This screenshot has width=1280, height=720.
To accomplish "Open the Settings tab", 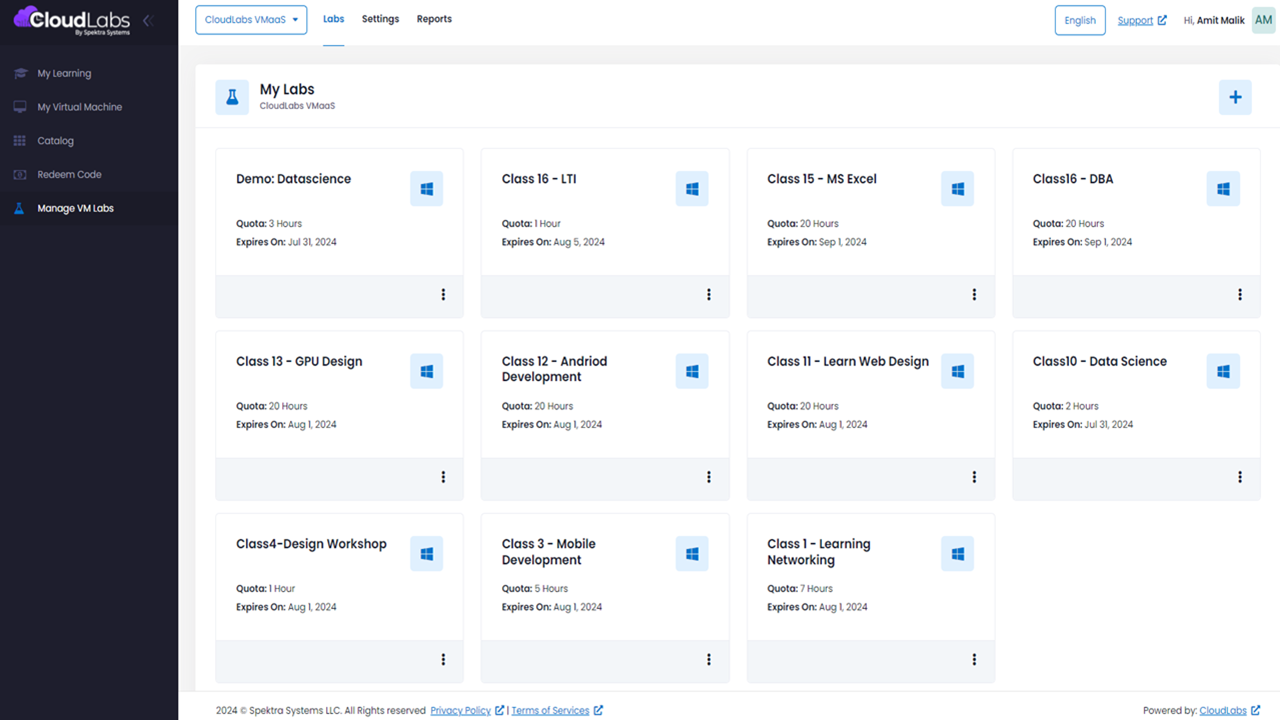I will (380, 19).
